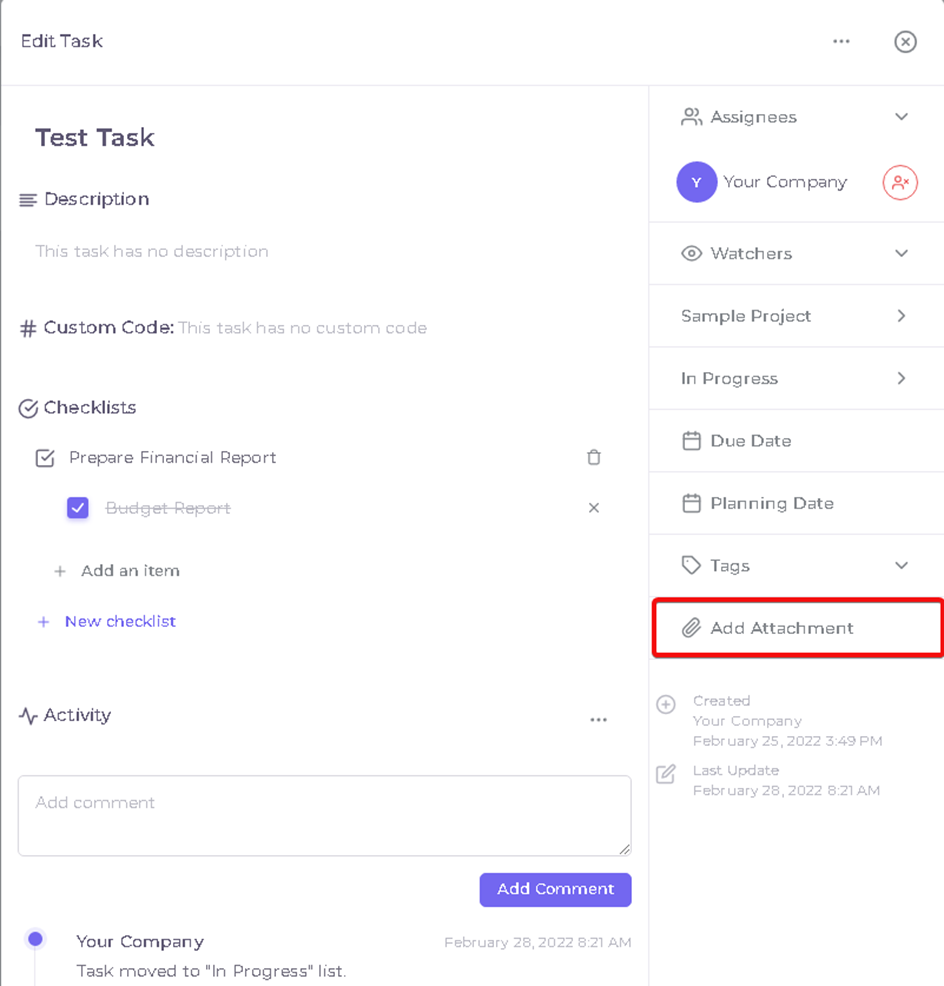Click the Watchers eye icon
944x986 pixels.
pos(691,253)
